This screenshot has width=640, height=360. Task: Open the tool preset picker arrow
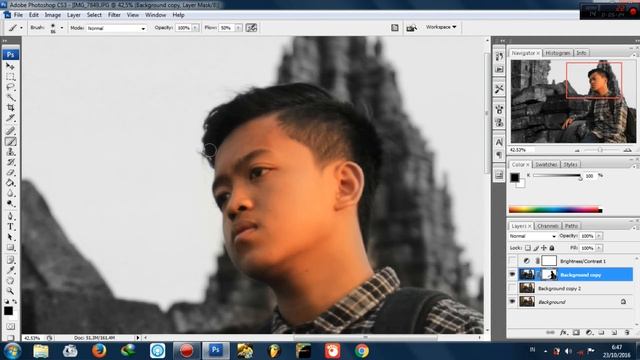point(21,28)
